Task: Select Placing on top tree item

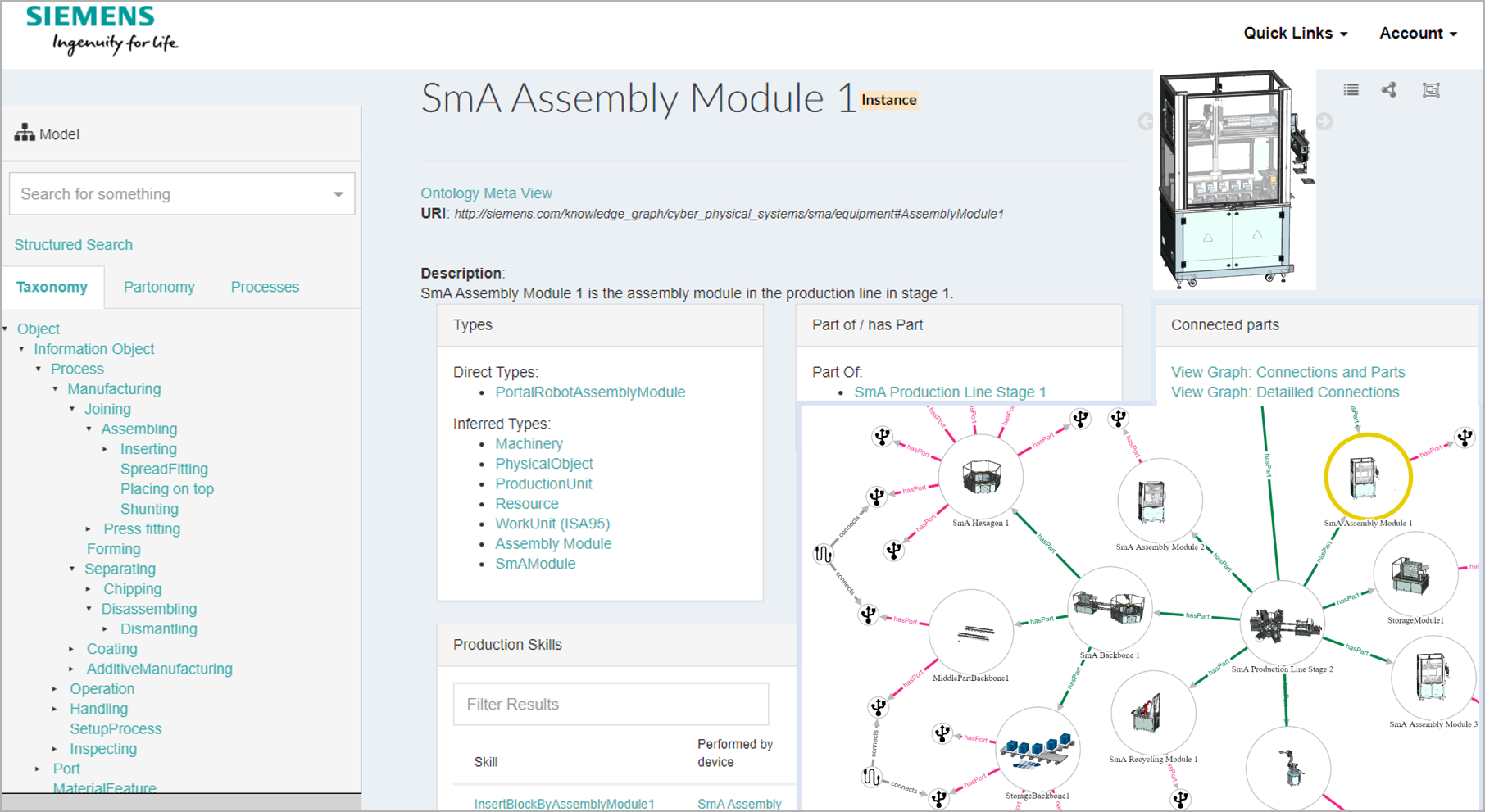Action: click(x=167, y=489)
